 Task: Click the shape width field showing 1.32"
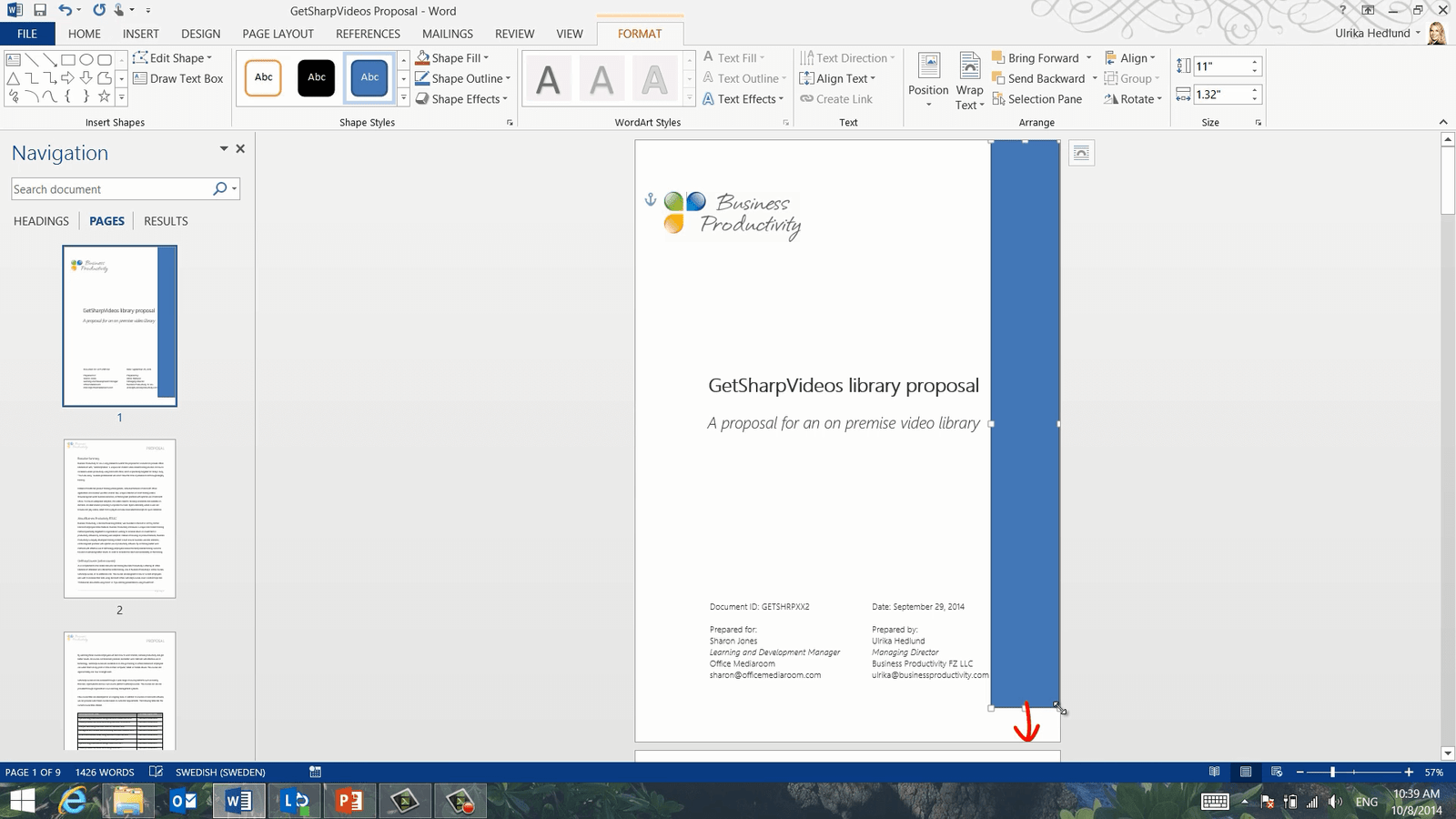pos(1220,94)
